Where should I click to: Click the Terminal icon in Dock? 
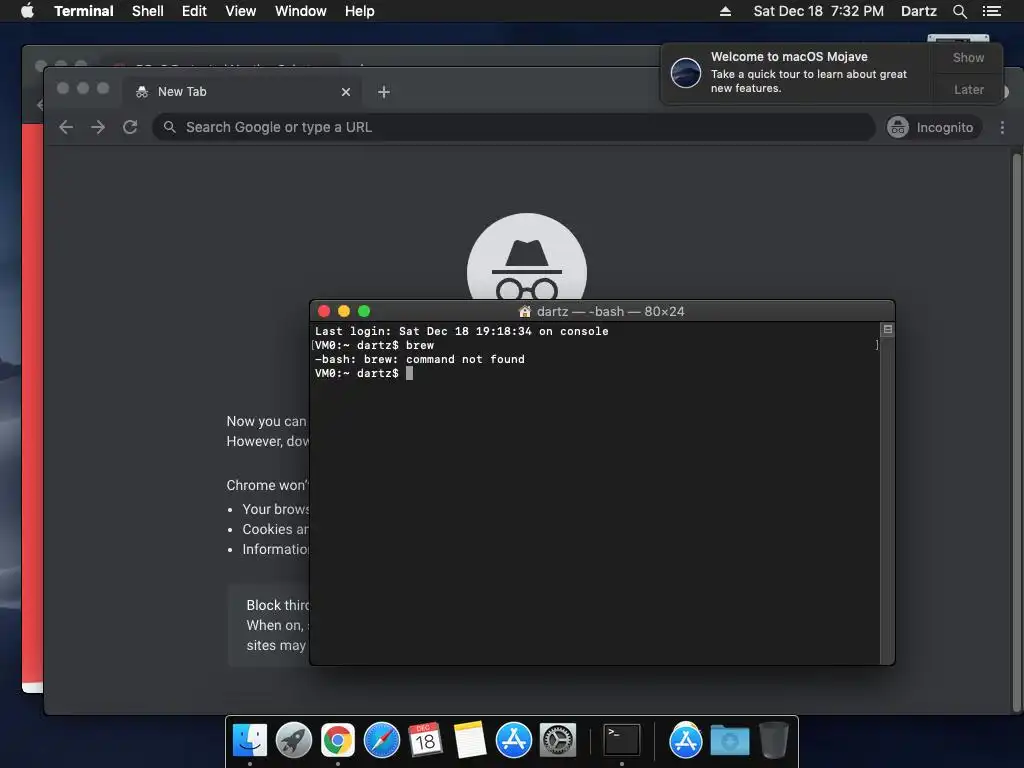(x=621, y=741)
